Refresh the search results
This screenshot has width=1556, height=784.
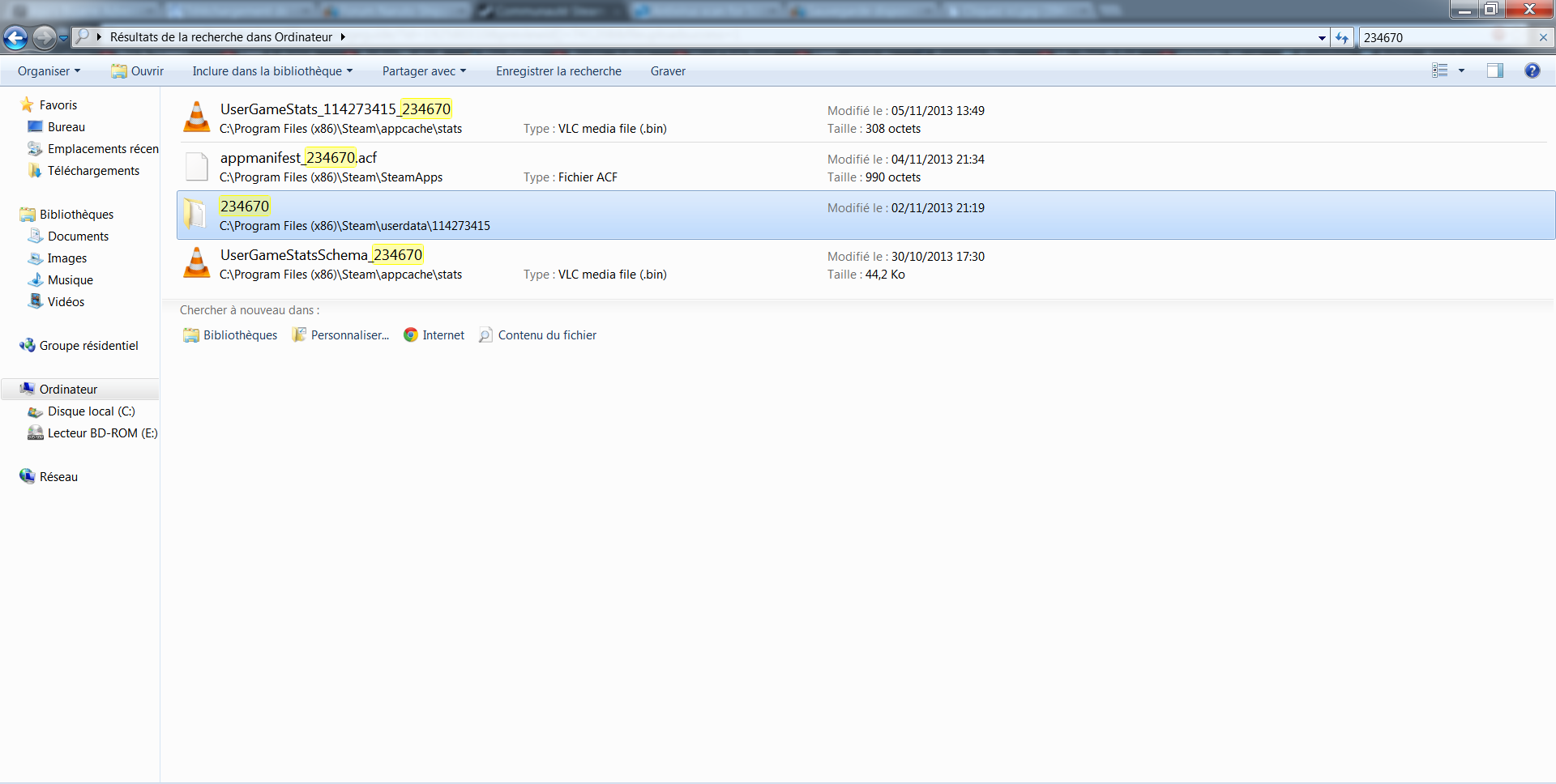click(x=1342, y=37)
